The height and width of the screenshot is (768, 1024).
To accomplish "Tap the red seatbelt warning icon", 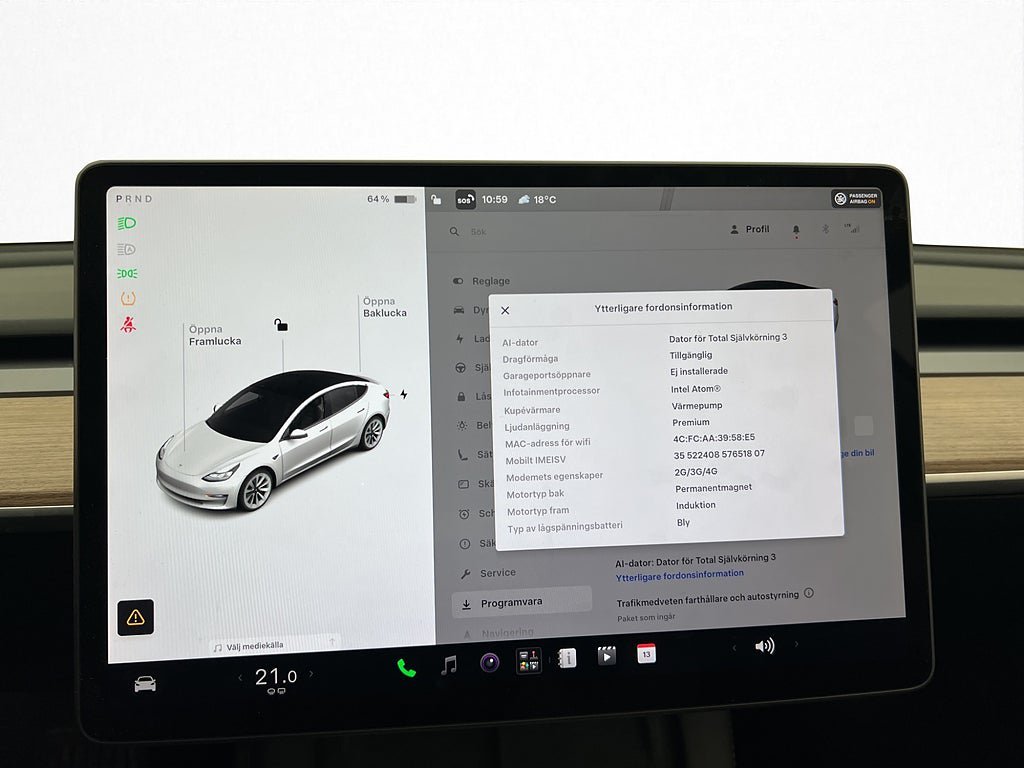I will (x=128, y=324).
